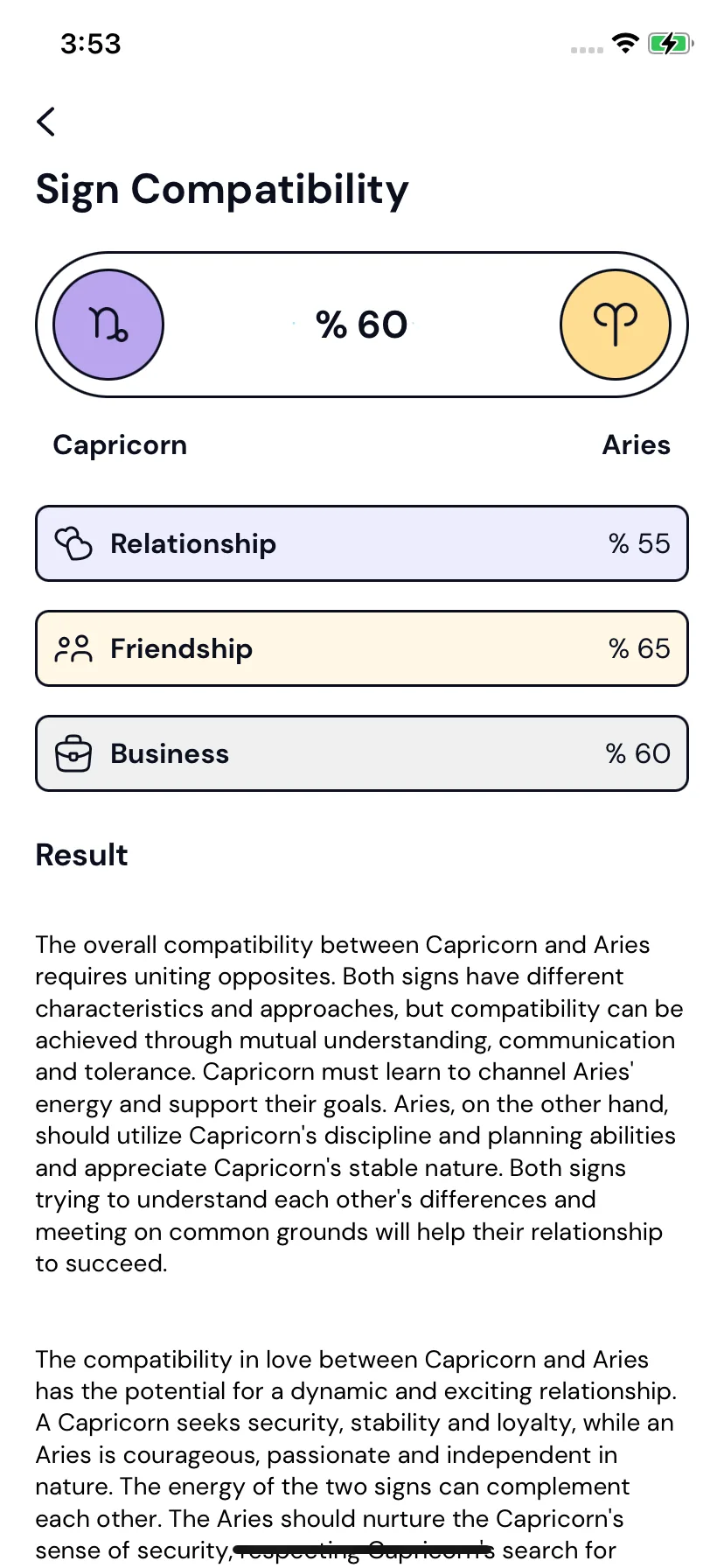Tap the battery charging indicator
This screenshot has height=1568, width=724.
coord(670,43)
